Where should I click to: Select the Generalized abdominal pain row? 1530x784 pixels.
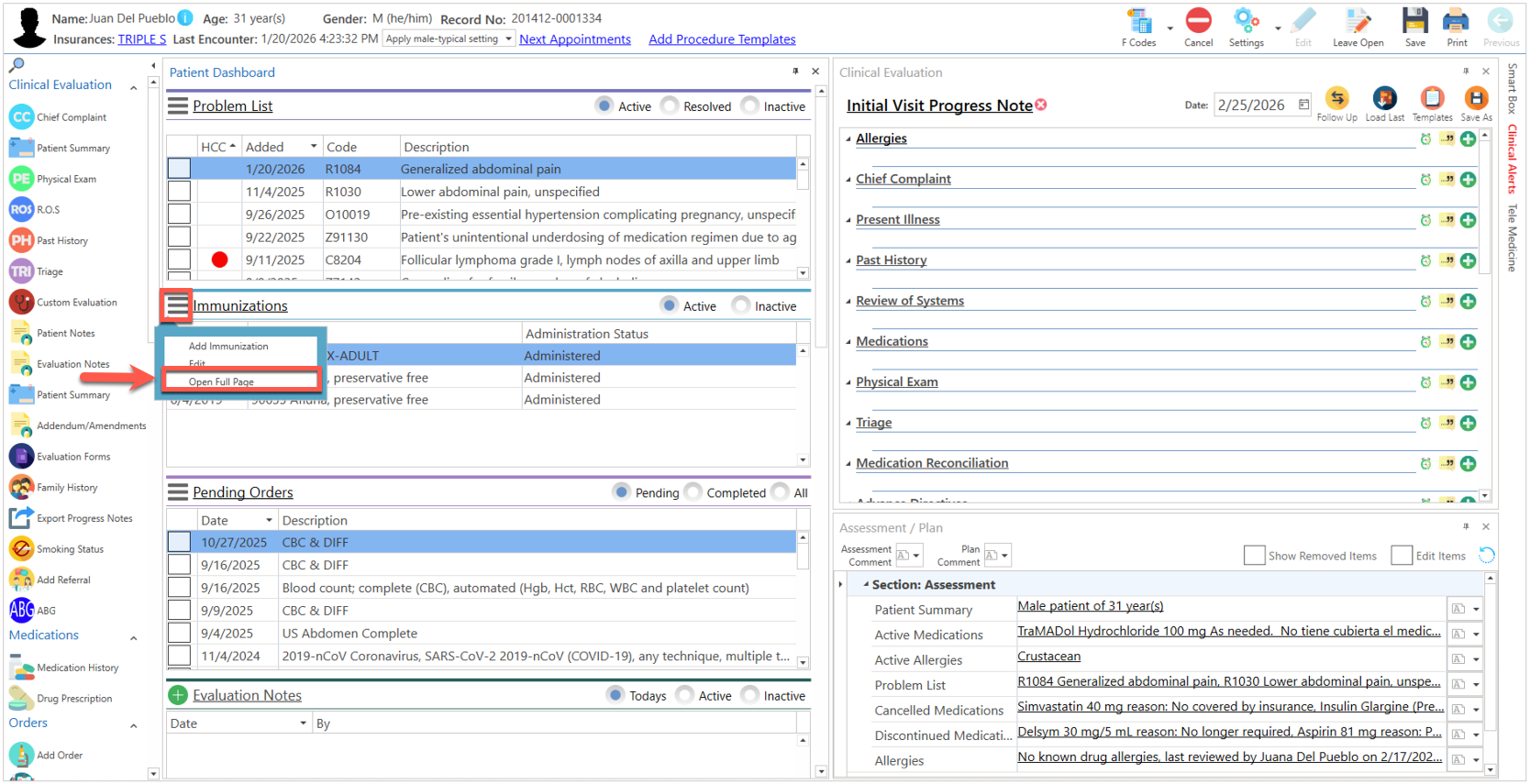pos(482,169)
